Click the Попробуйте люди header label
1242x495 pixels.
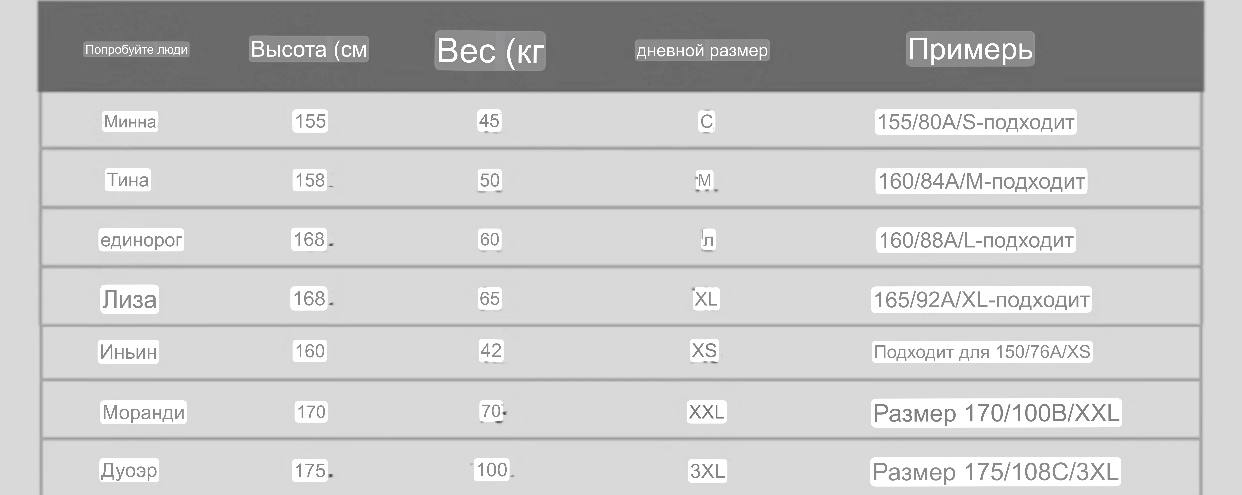137,49
